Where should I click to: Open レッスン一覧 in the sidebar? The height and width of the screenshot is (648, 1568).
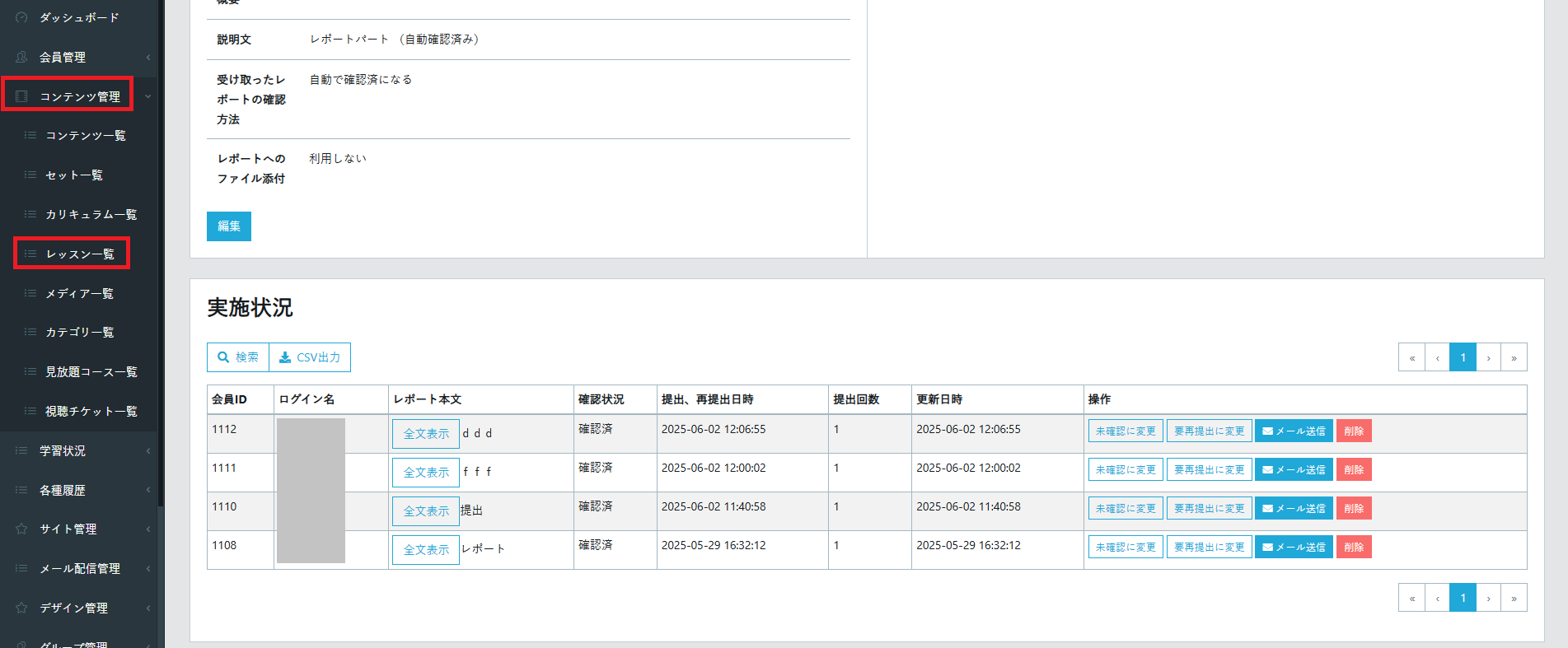(80, 254)
